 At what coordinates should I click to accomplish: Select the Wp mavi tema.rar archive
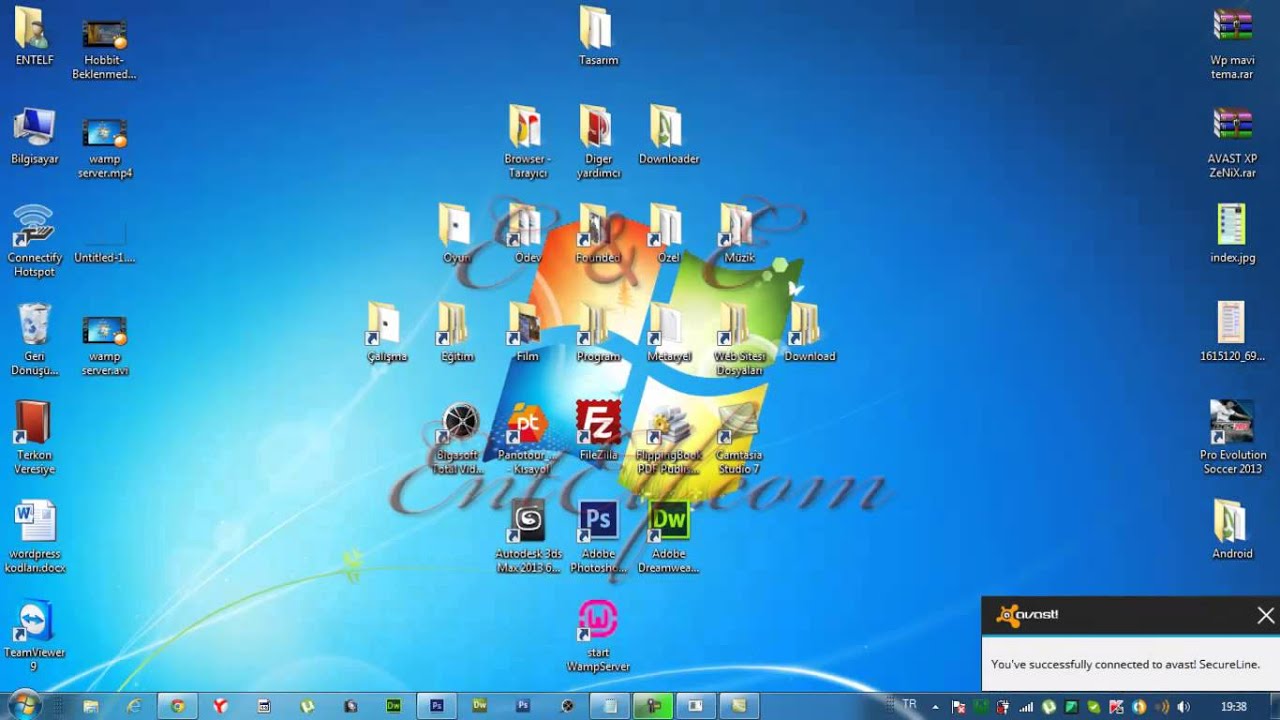pyautogui.click(x=1232, y=44)
